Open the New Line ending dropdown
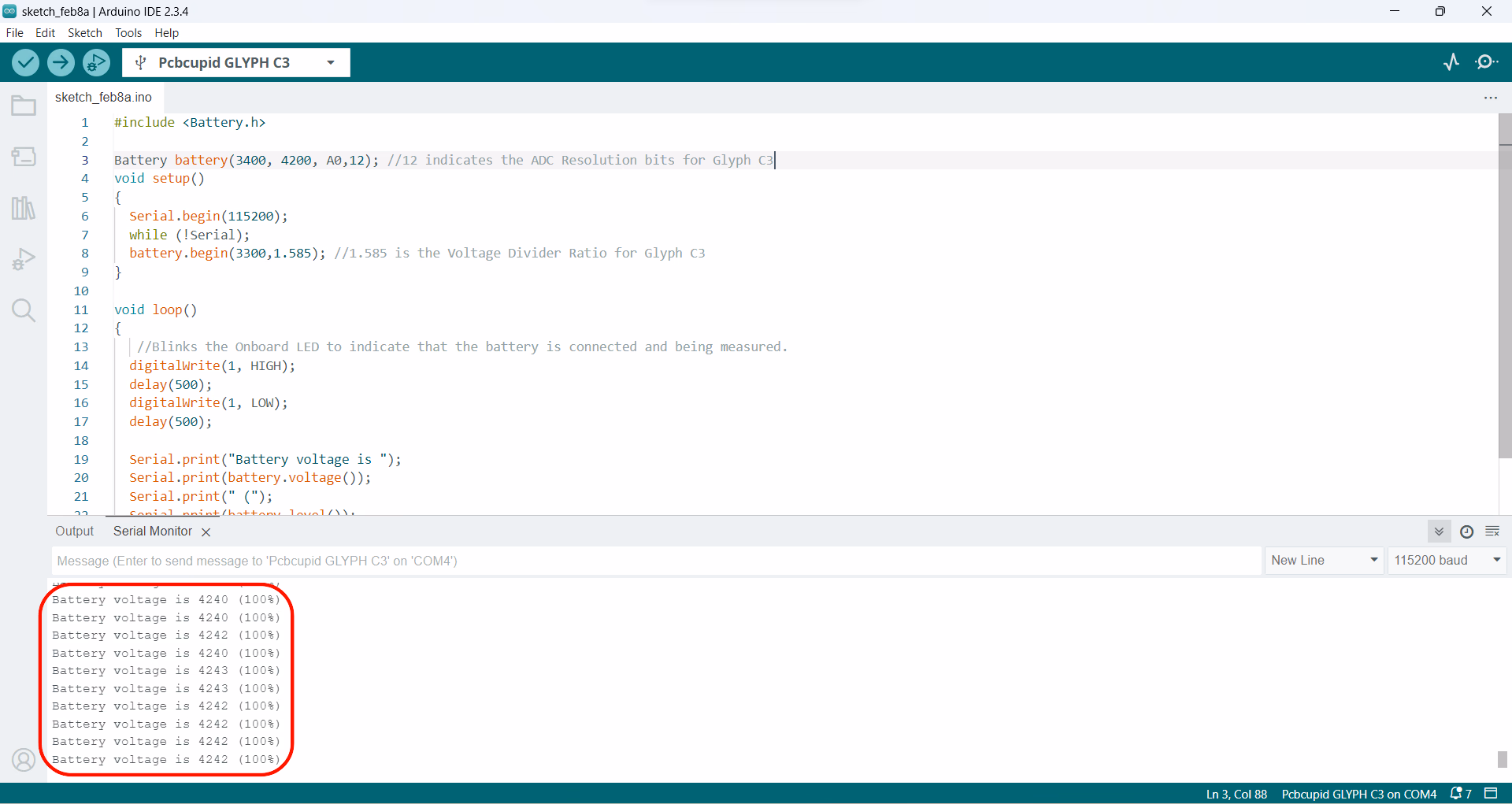The image size is (1512, 804). (1324, 560)
